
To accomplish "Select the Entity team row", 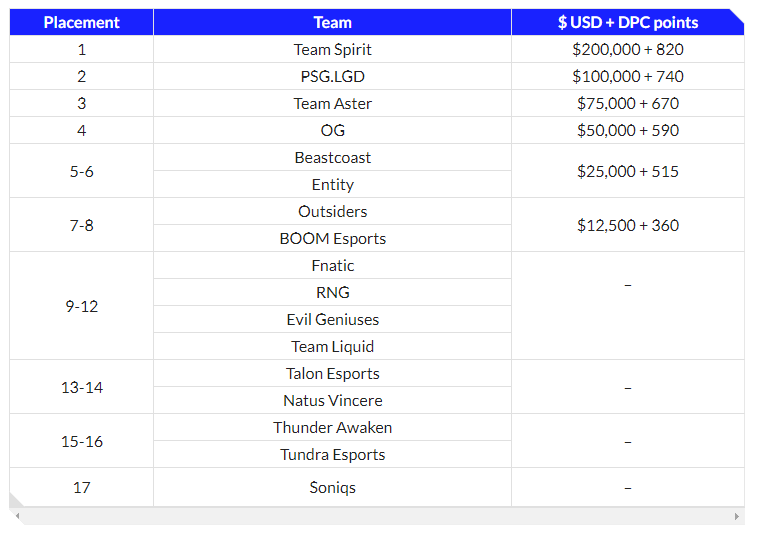I will pos(332,184).
